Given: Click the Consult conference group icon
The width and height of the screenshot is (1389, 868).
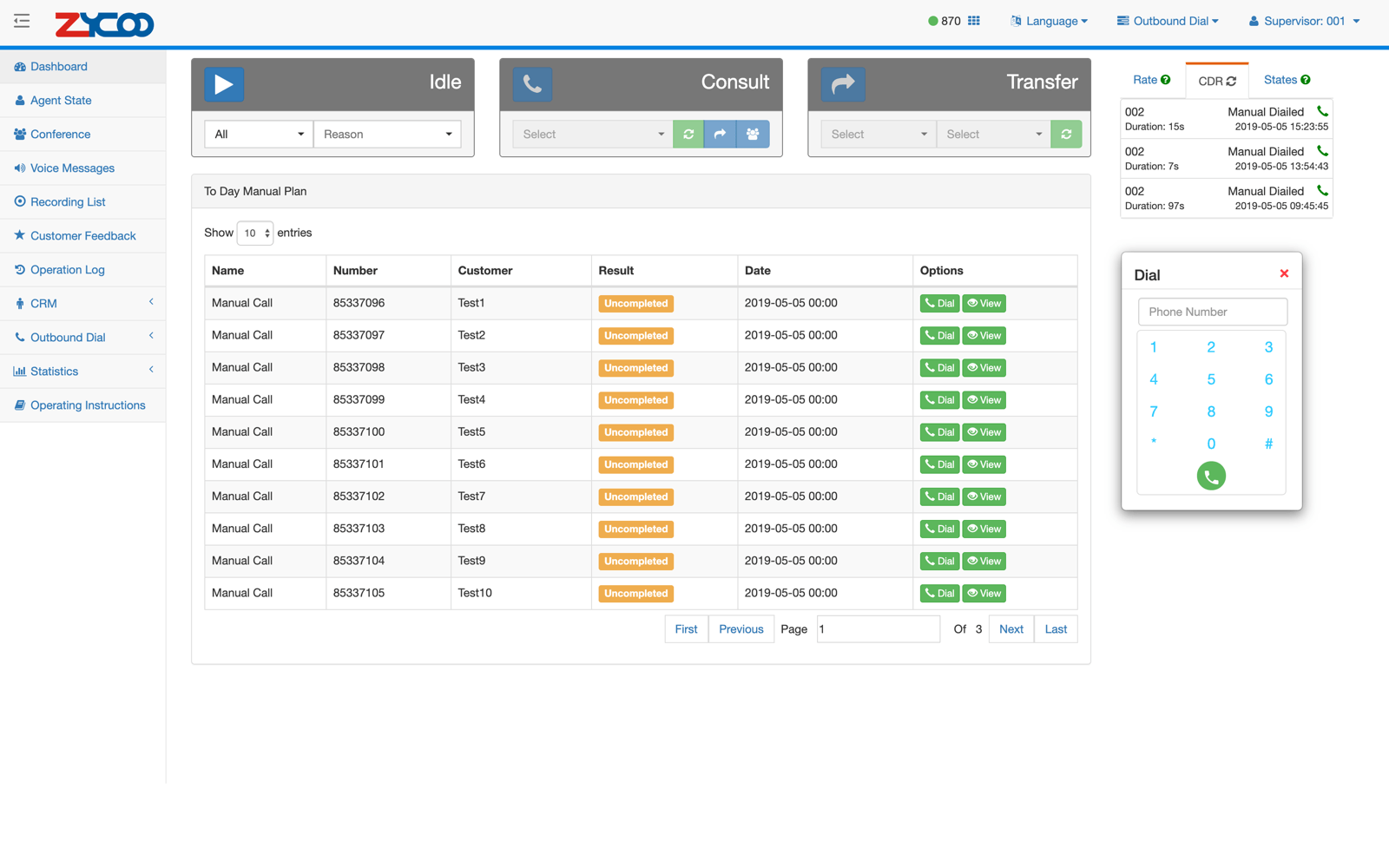Looking at the screenshot, I should coord(753,135).
